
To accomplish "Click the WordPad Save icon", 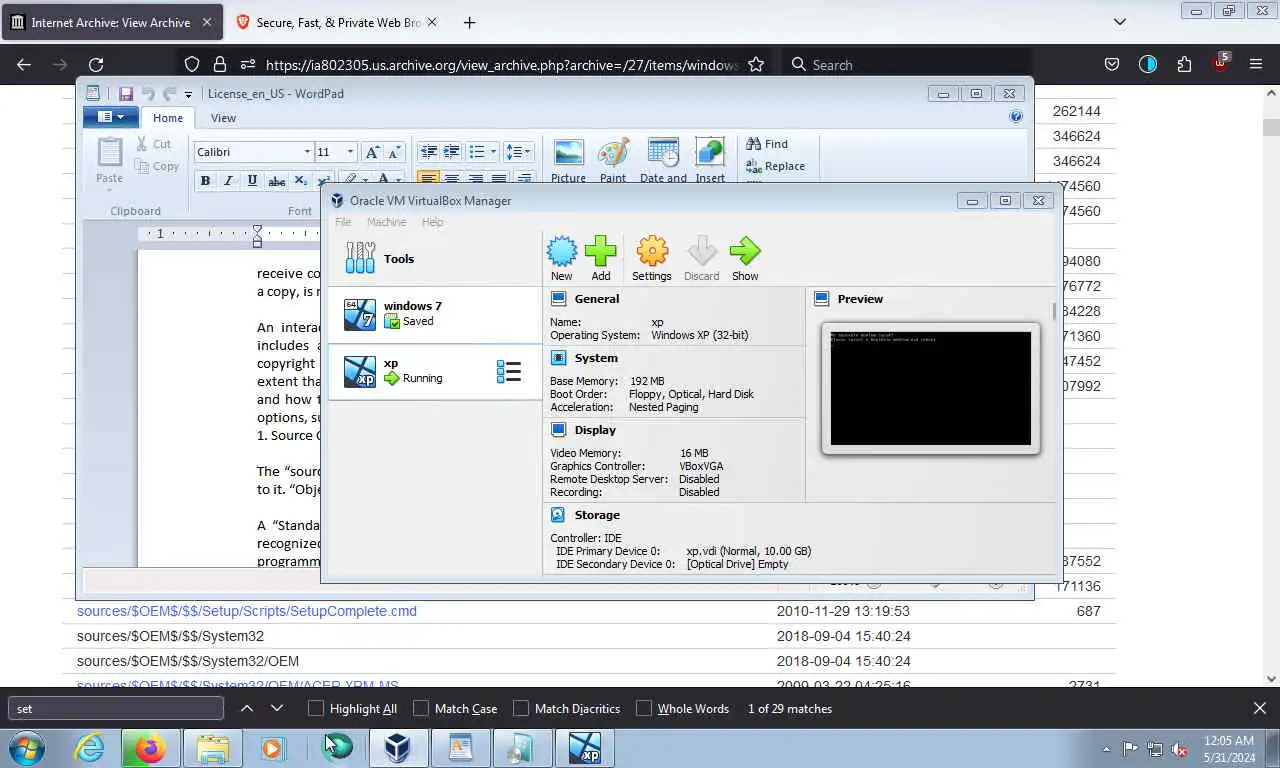I will (x=126, y=94).
